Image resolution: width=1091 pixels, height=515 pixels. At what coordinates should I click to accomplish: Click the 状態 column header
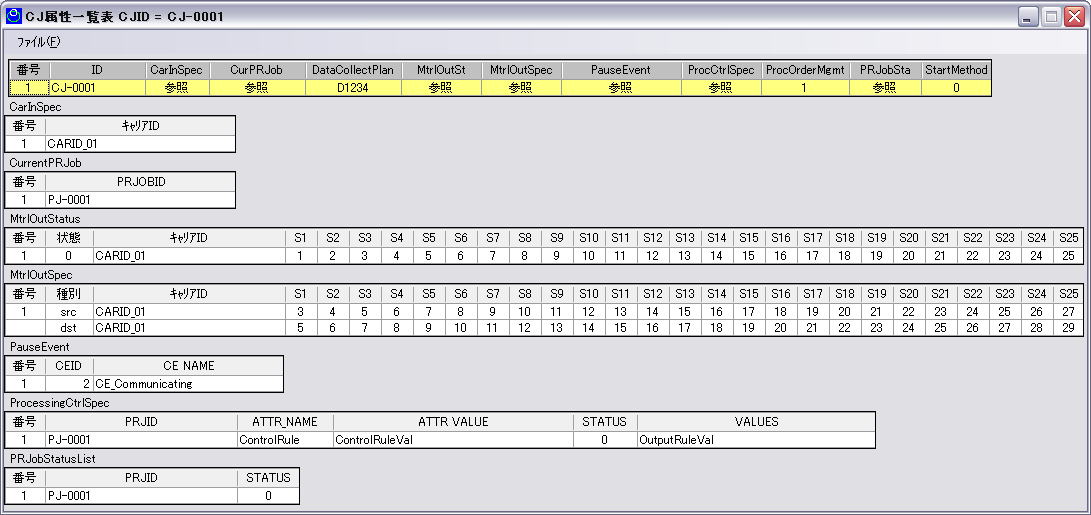69,238
